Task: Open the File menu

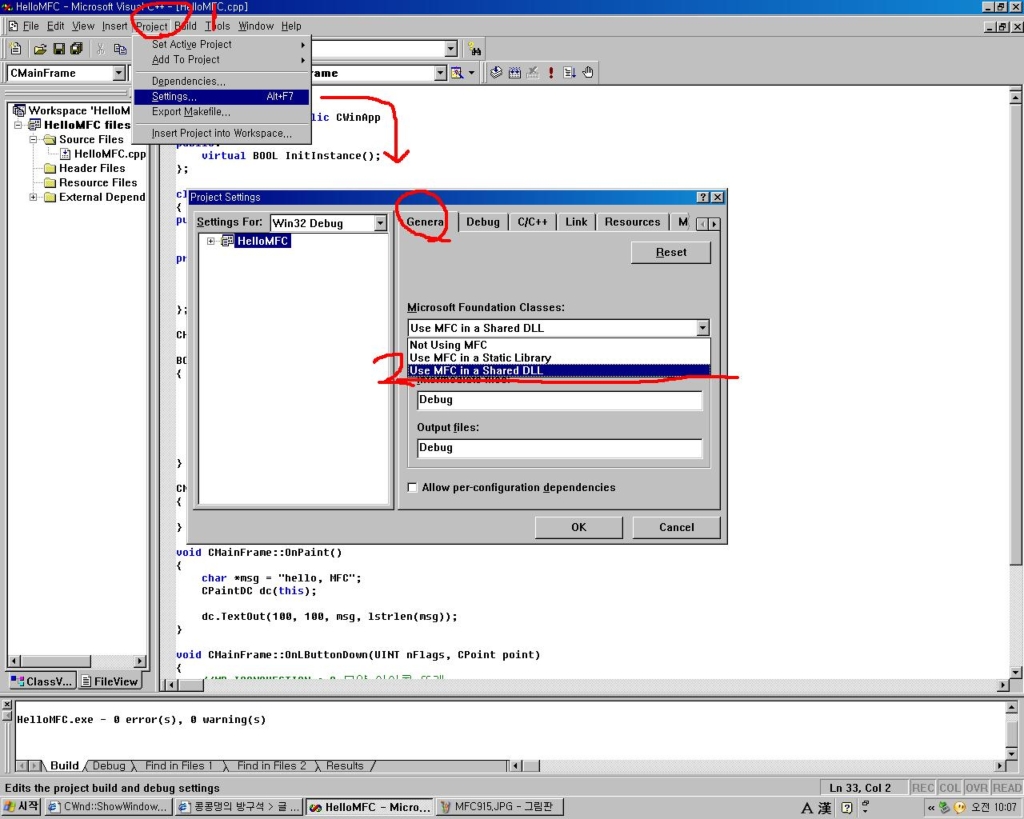Action: [x=31, y=26]
